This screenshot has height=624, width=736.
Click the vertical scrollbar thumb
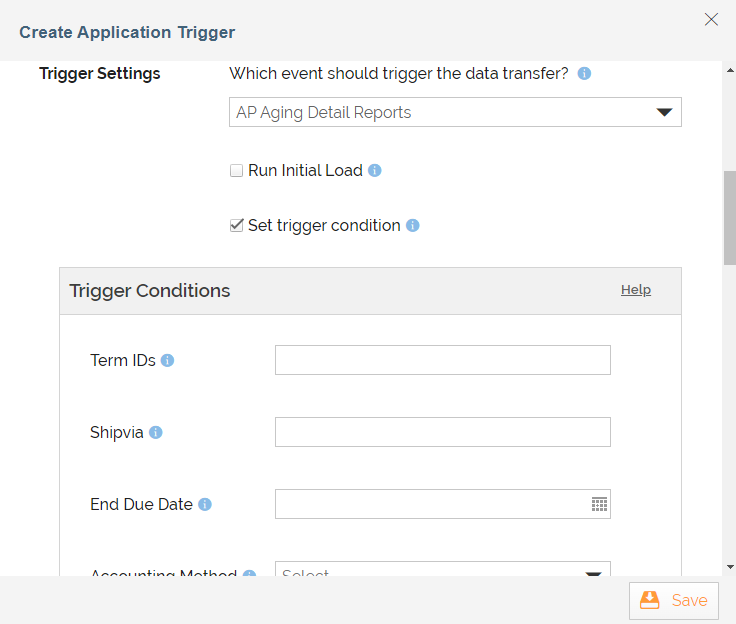tap(730, 218)
